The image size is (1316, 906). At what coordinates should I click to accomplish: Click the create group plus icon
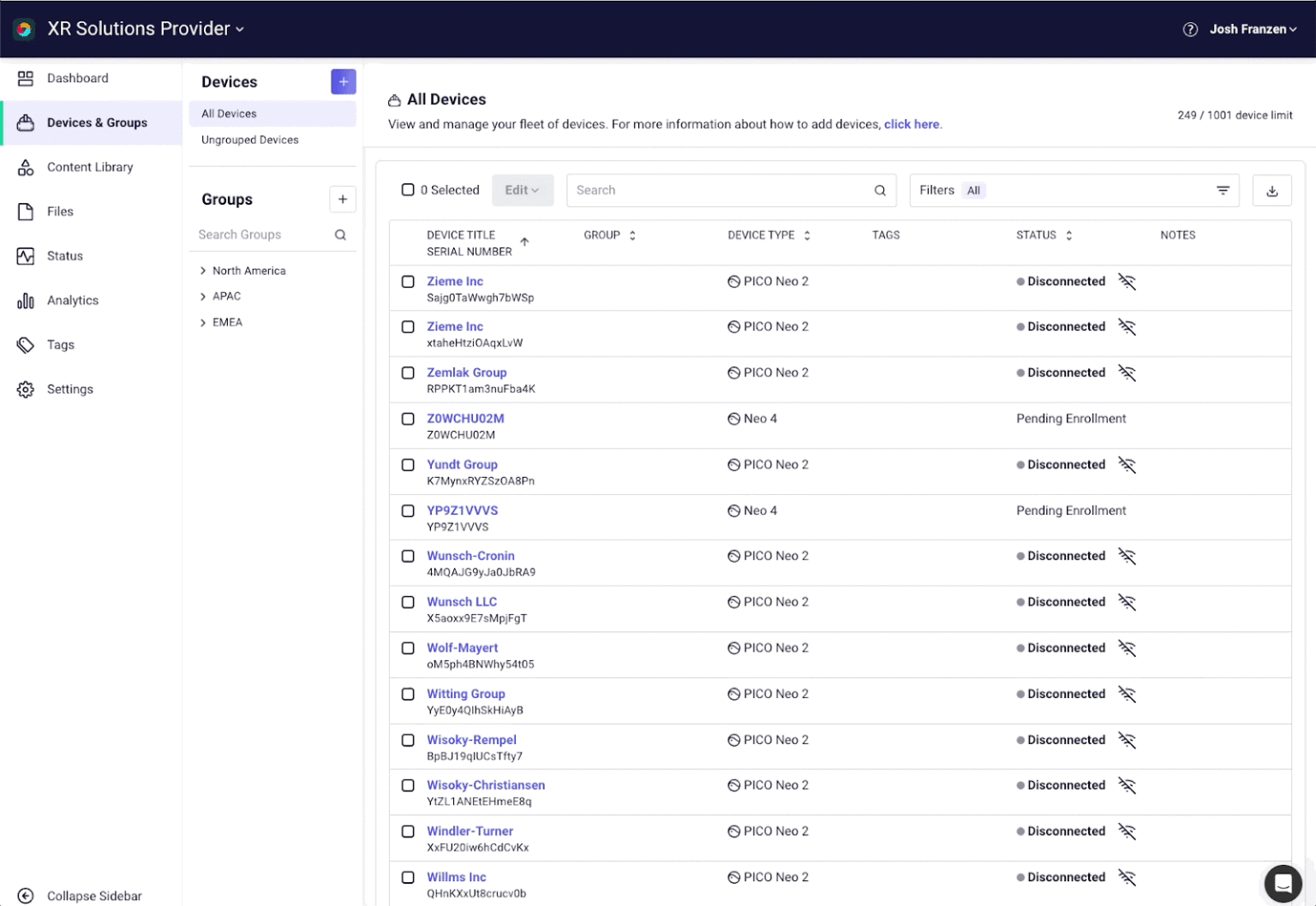click(x=343, y=199)
